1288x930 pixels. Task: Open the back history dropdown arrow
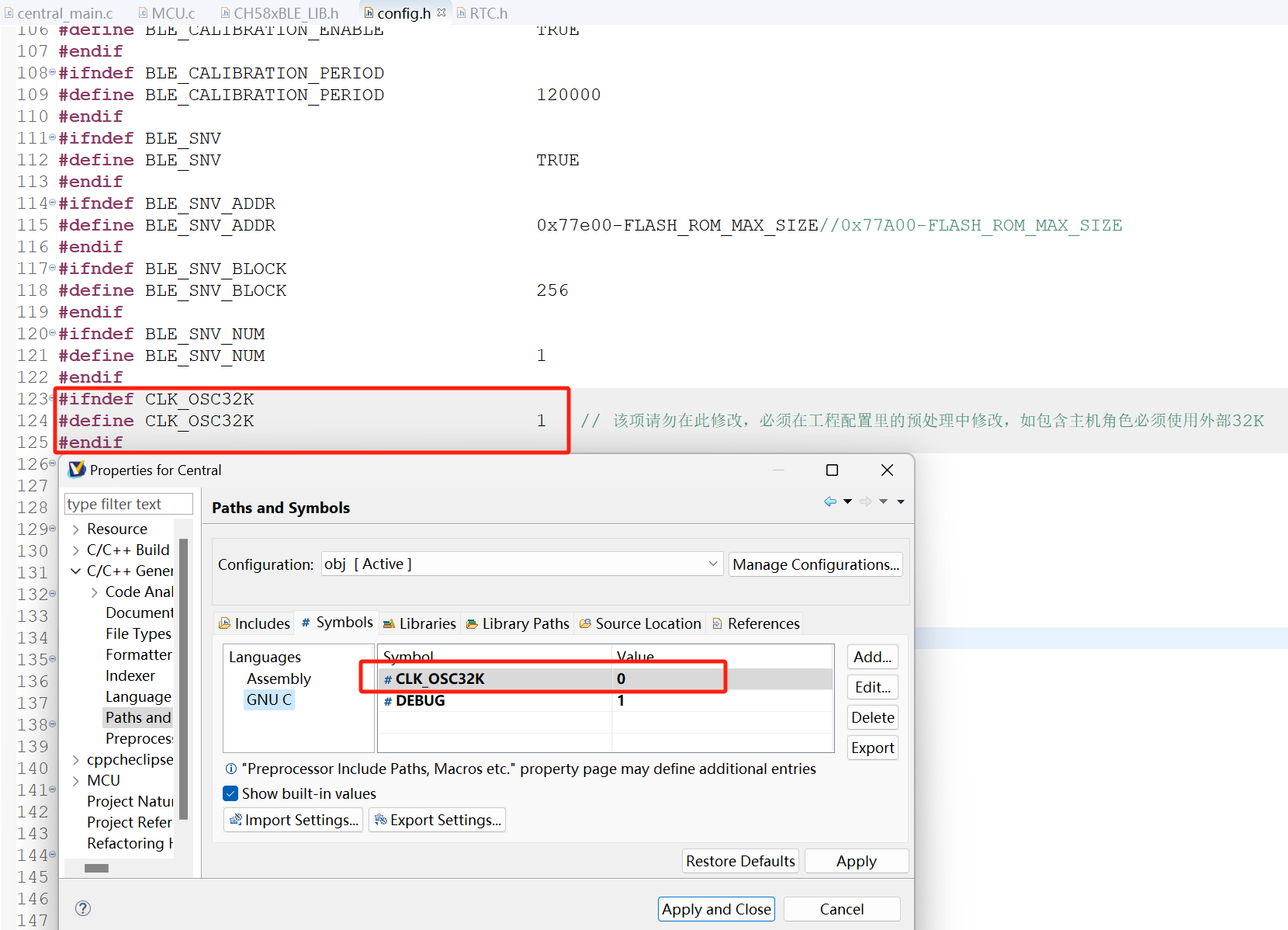(x=847, y=501)
